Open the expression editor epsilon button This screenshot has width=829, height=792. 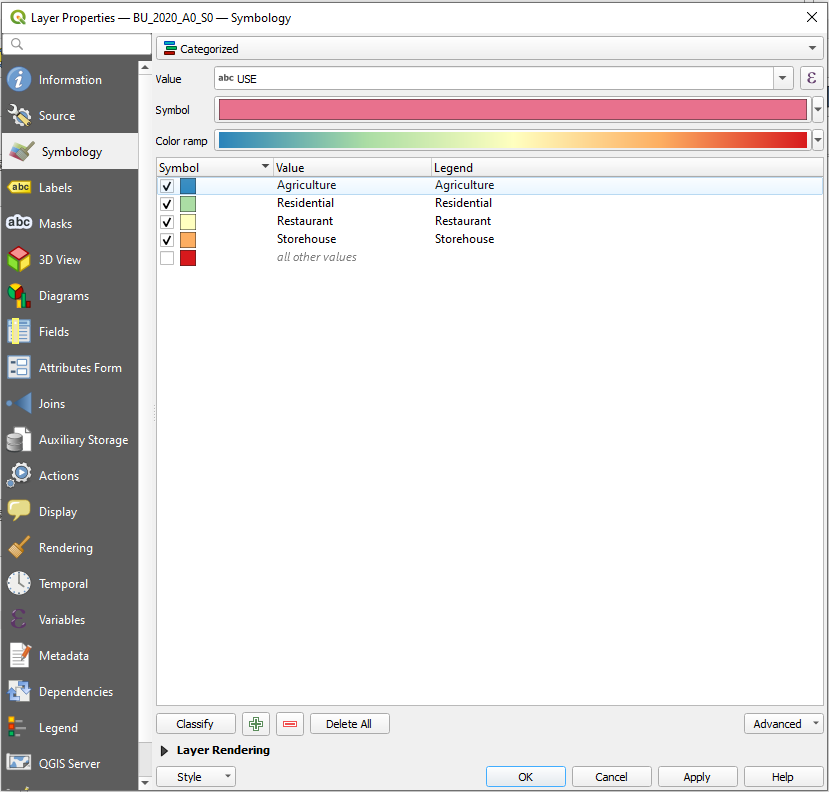812,78
